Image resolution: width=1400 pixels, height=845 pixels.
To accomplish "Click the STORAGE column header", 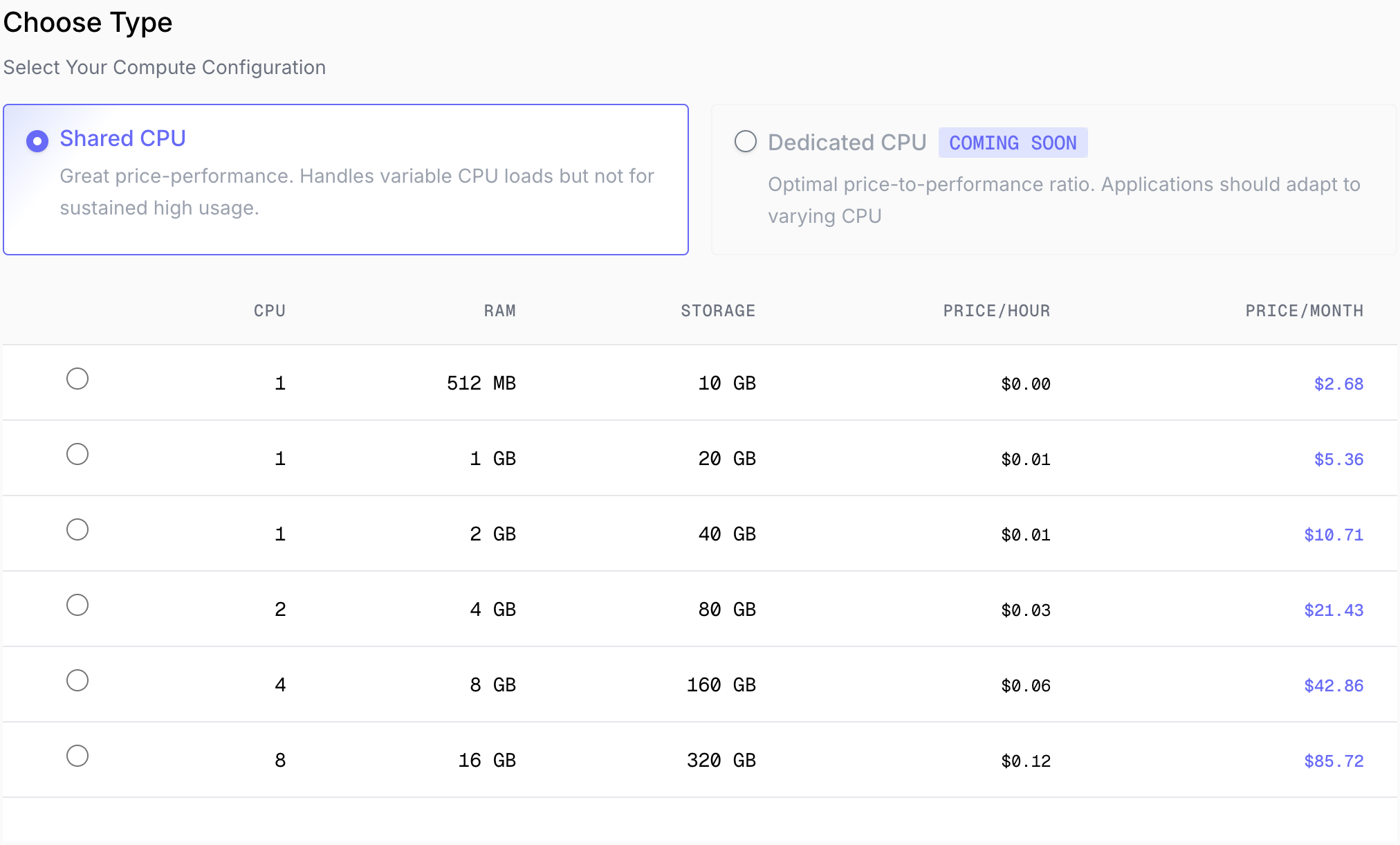I will [717, 311].
